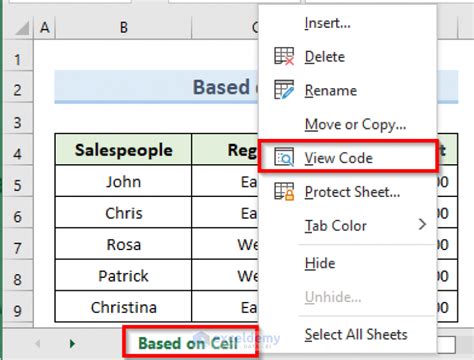Click the Region header cell
This screenshot has height=360, width=474.
(225, 150)
